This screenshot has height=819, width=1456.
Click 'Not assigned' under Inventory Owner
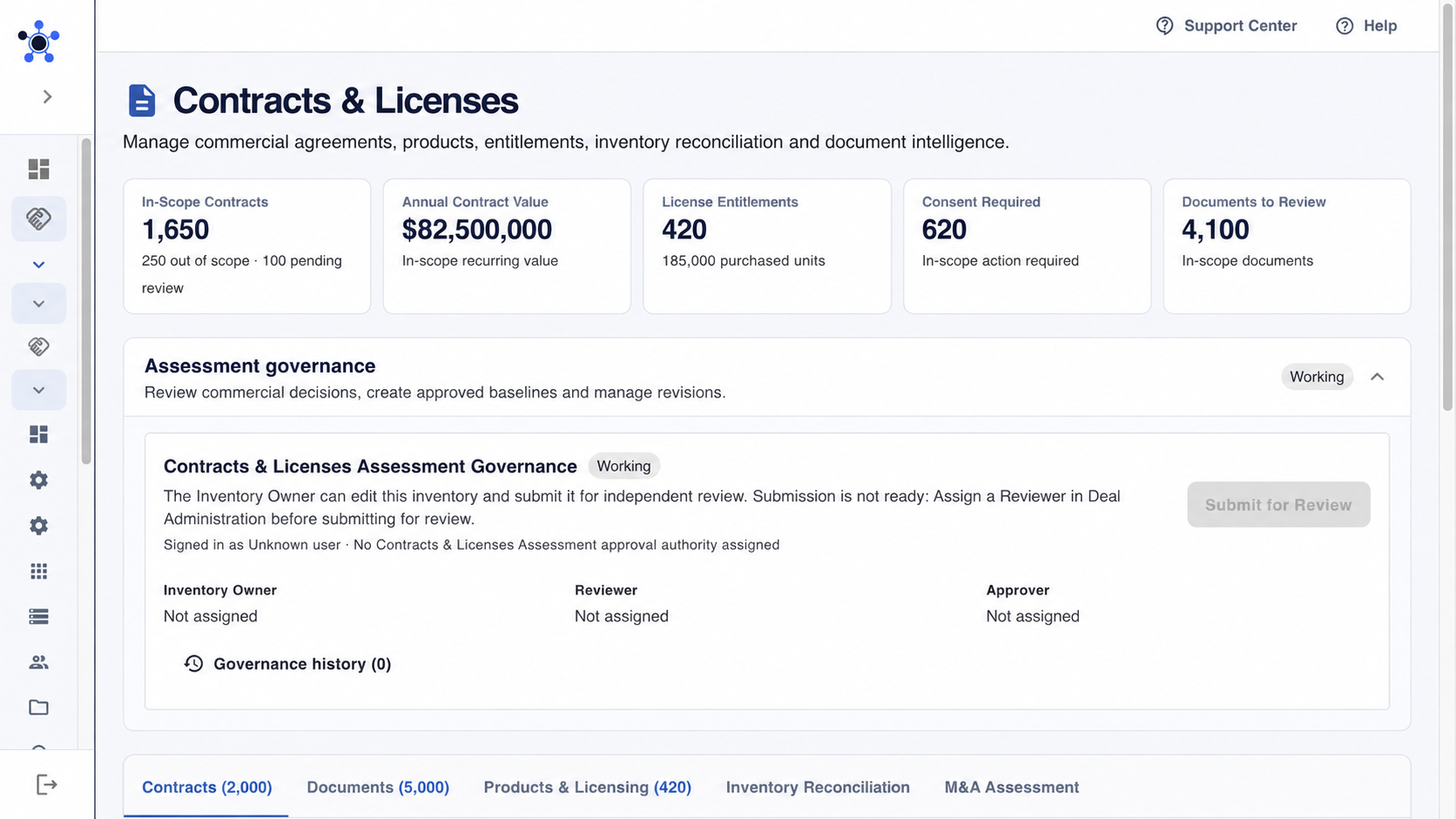pos(211,616)
